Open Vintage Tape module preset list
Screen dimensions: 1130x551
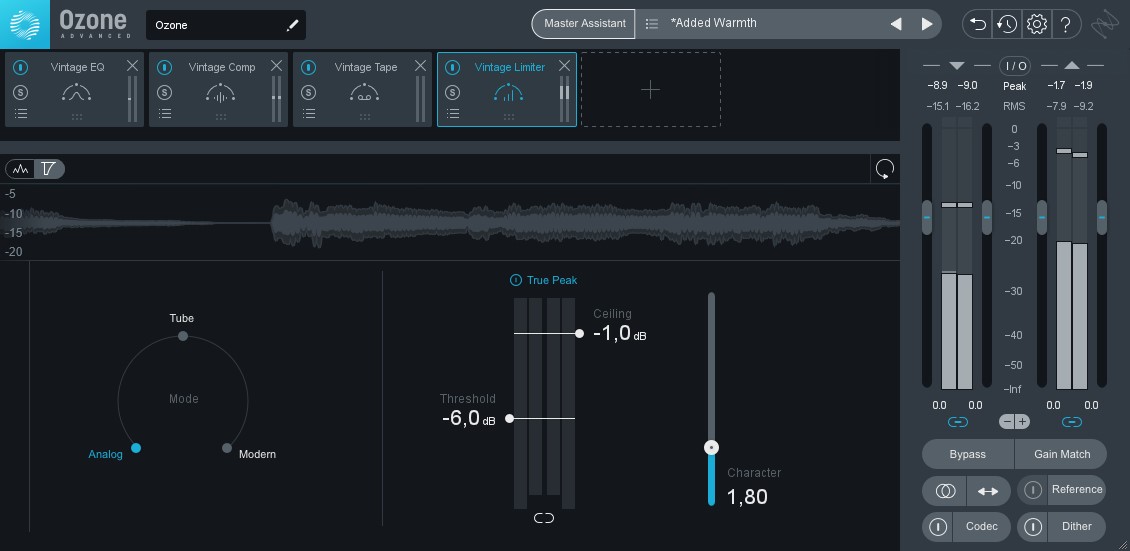point(308,114)
